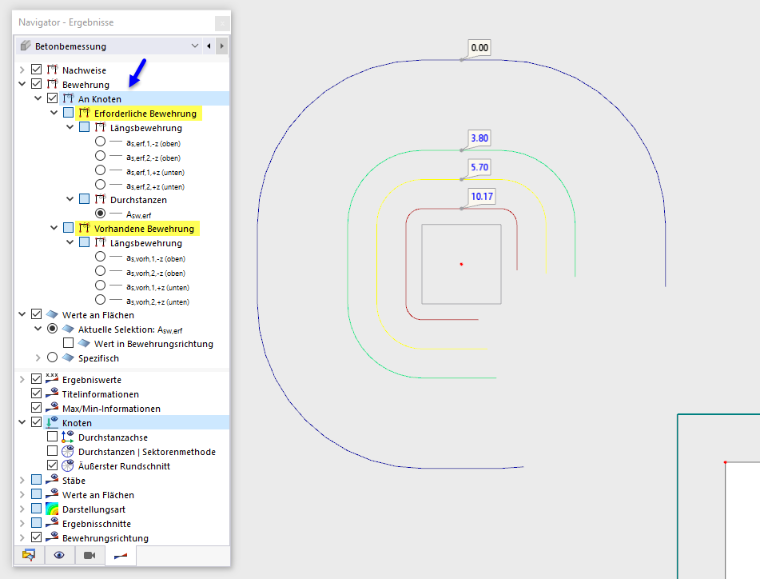760x579 pixels.
Task: Click the Stäbe icon
Action: 52,480
